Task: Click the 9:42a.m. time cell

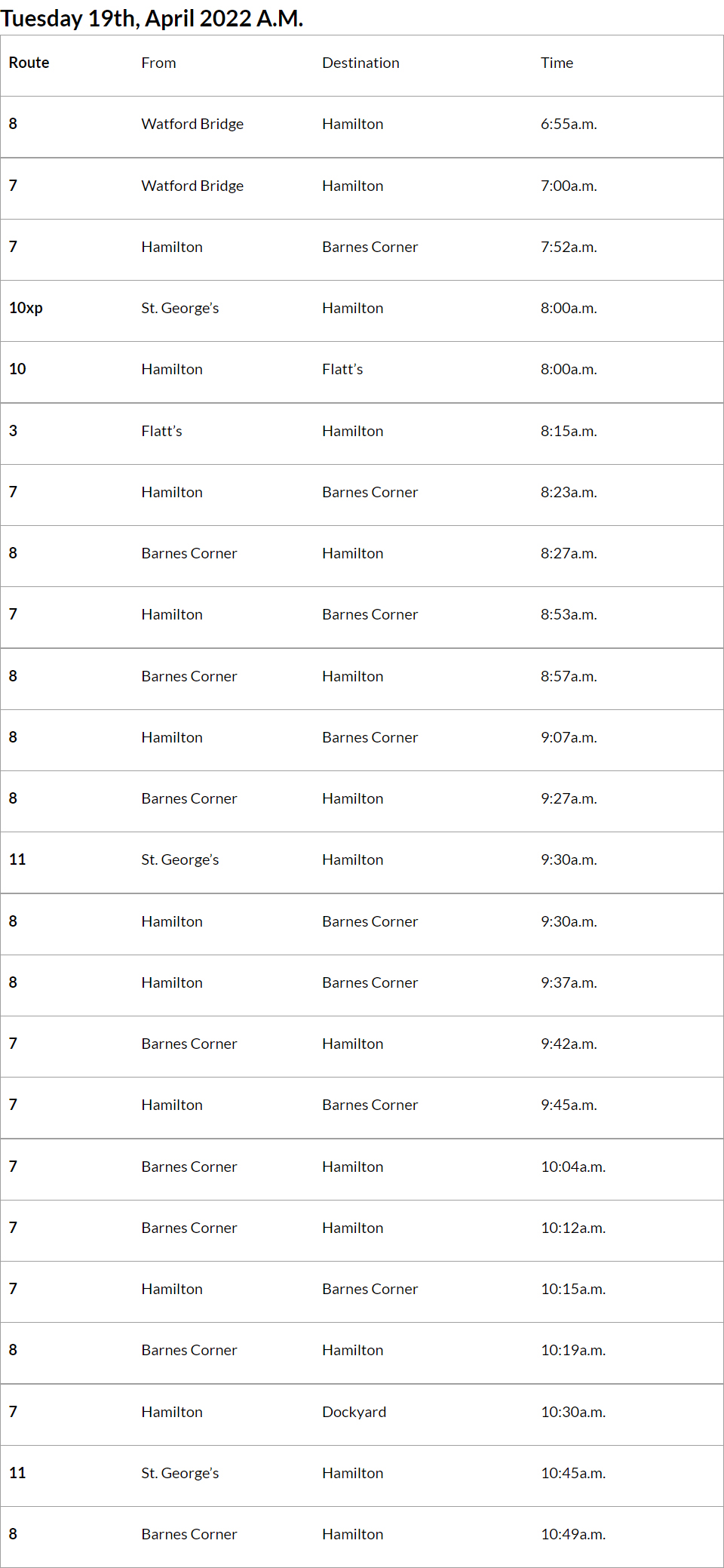Action: click(569, 1044)
